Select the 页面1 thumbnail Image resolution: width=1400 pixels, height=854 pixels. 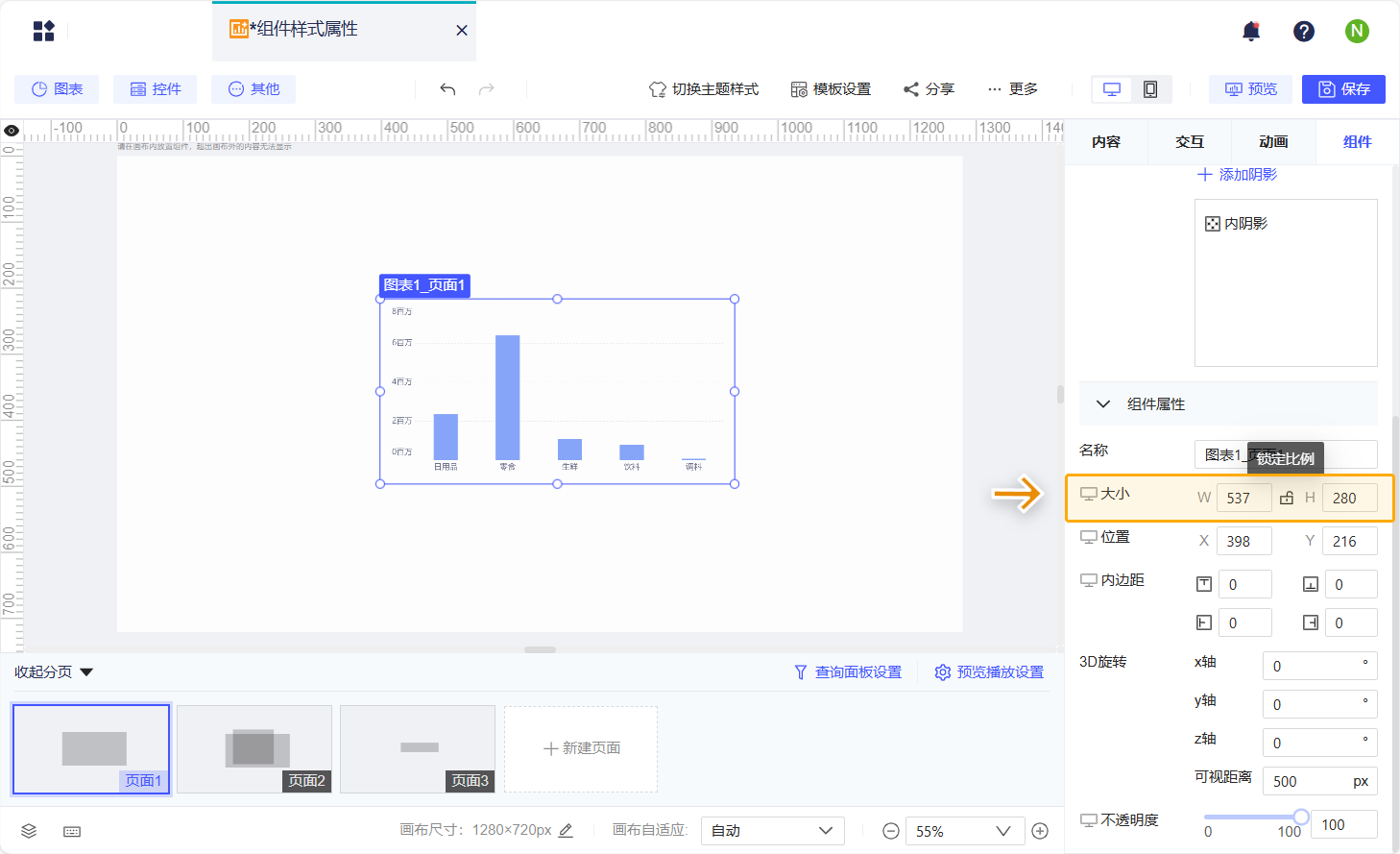coord(91,749)
